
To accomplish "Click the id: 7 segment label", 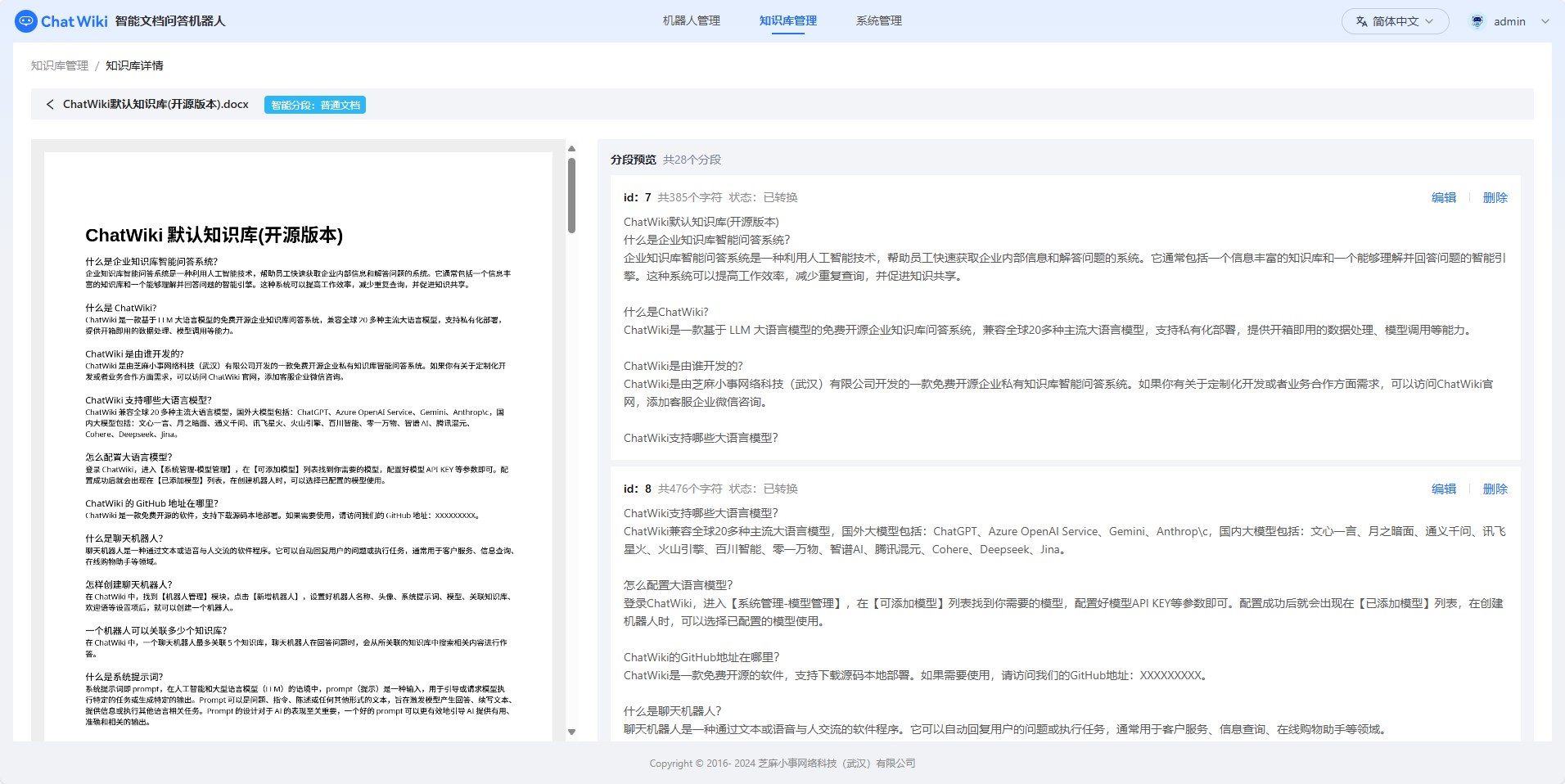I will pos(638,197).
